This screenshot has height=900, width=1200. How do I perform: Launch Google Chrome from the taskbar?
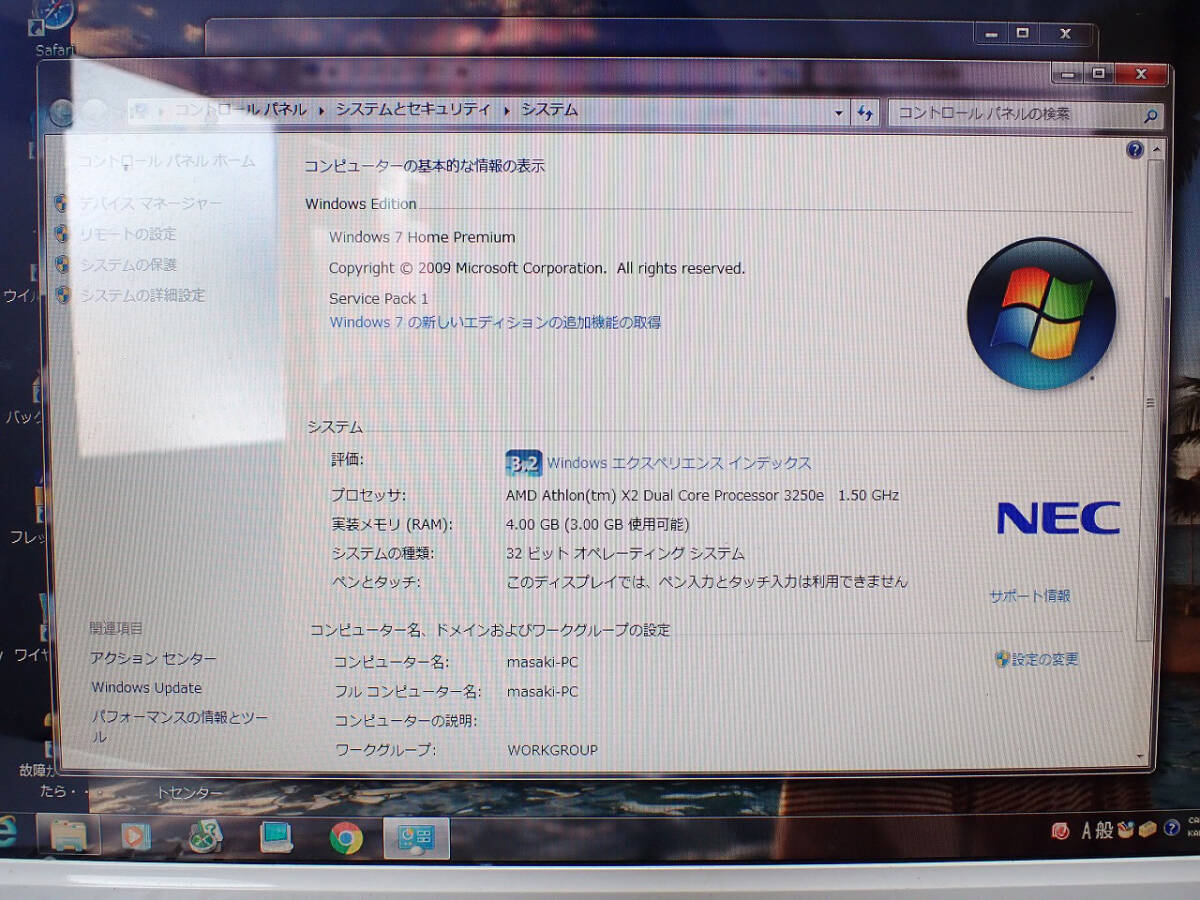346,837
